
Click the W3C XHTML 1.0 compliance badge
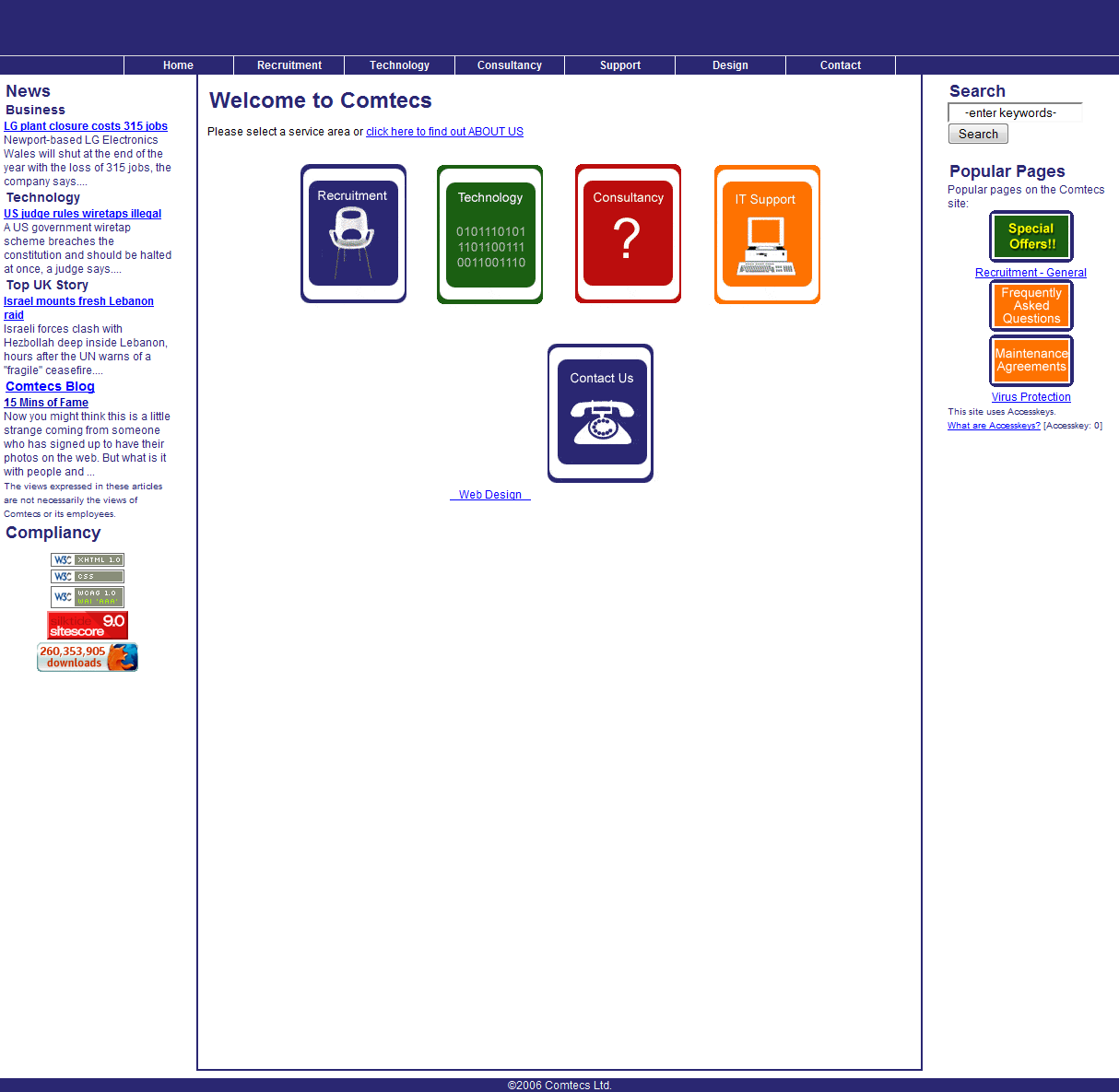coord(88,559)
